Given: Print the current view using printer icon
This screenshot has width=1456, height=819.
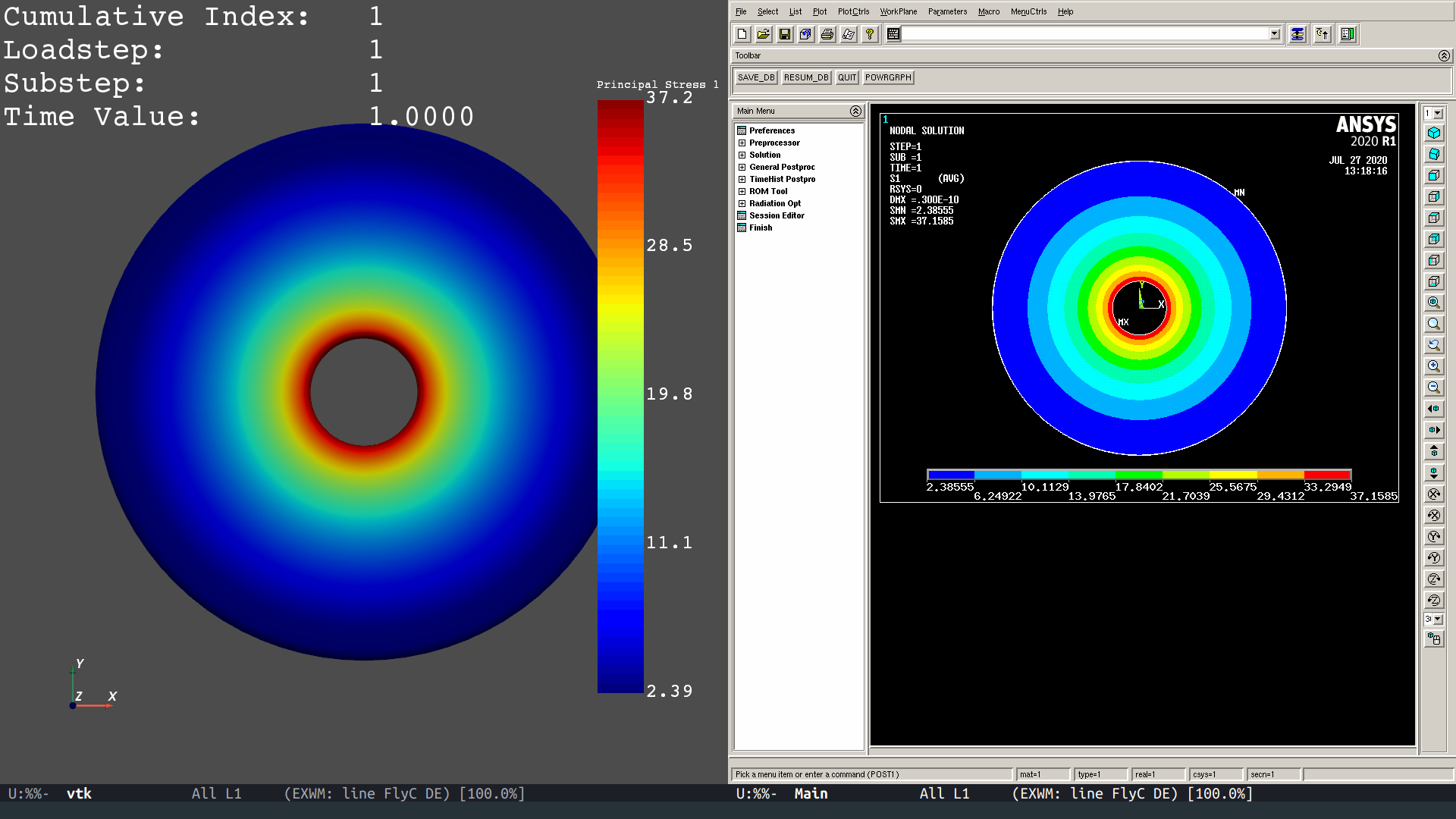Looking at the screenshot, I should tap(827, 33).
